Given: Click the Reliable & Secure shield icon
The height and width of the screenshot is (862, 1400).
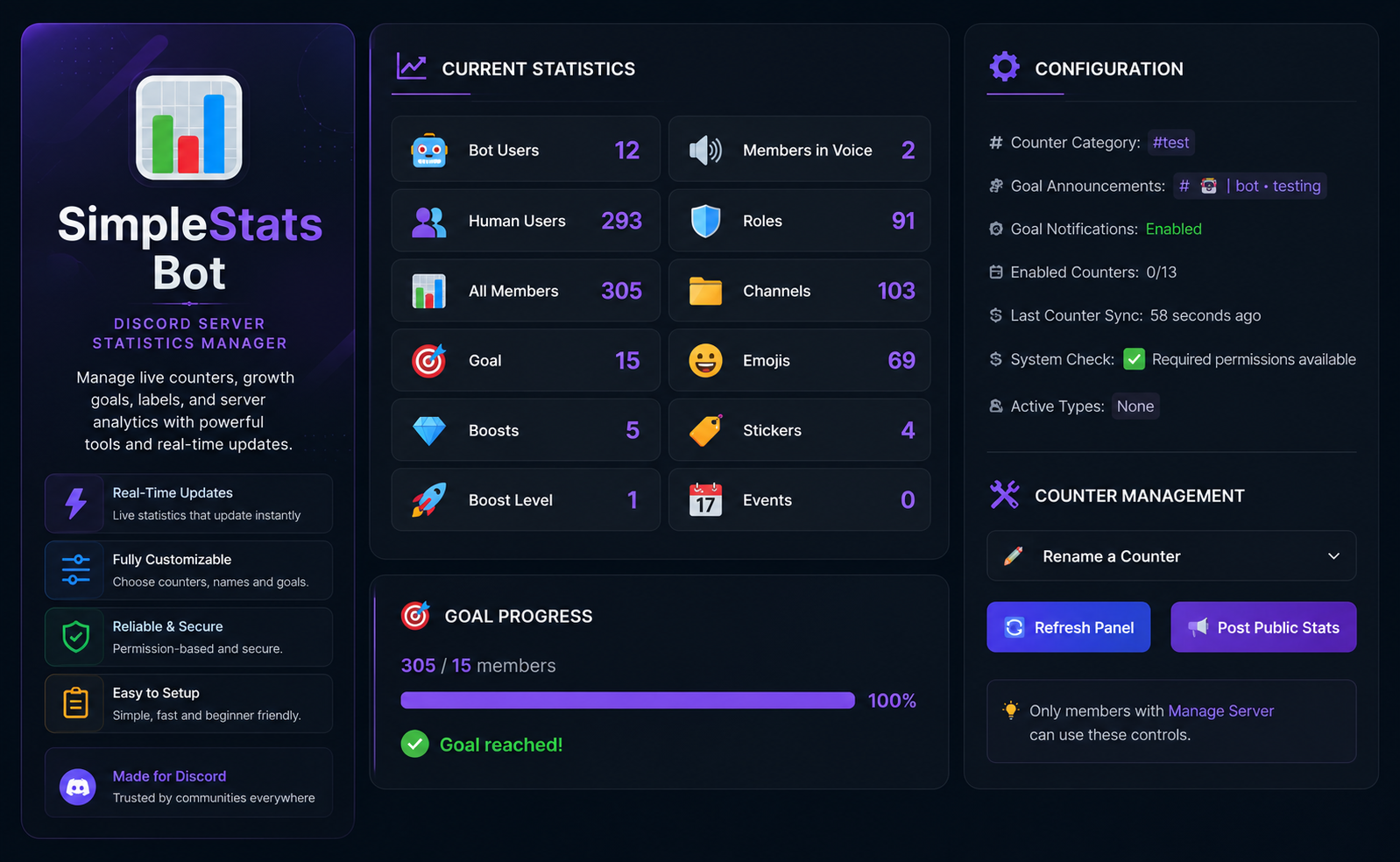Looking at the screenshot, I should click(76, 637).
